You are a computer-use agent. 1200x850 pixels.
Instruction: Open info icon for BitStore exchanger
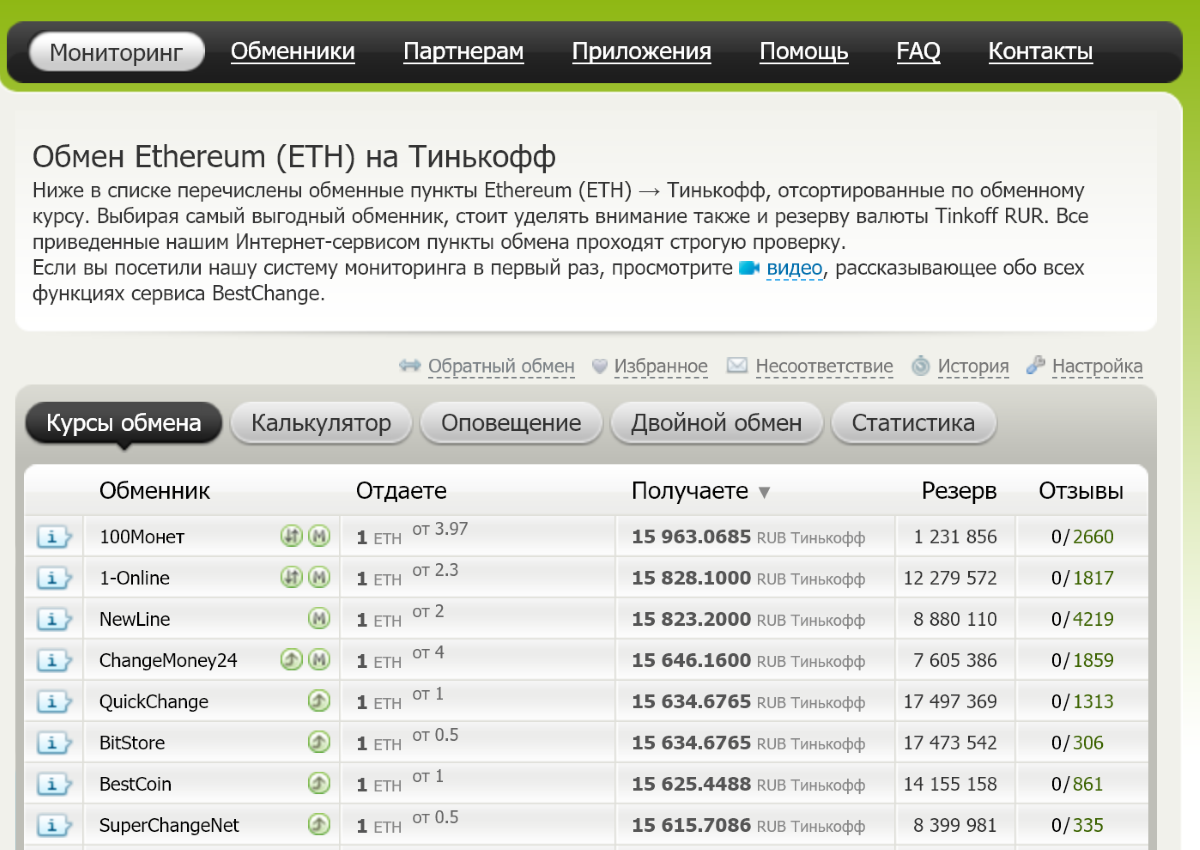(x=55, y=743)
